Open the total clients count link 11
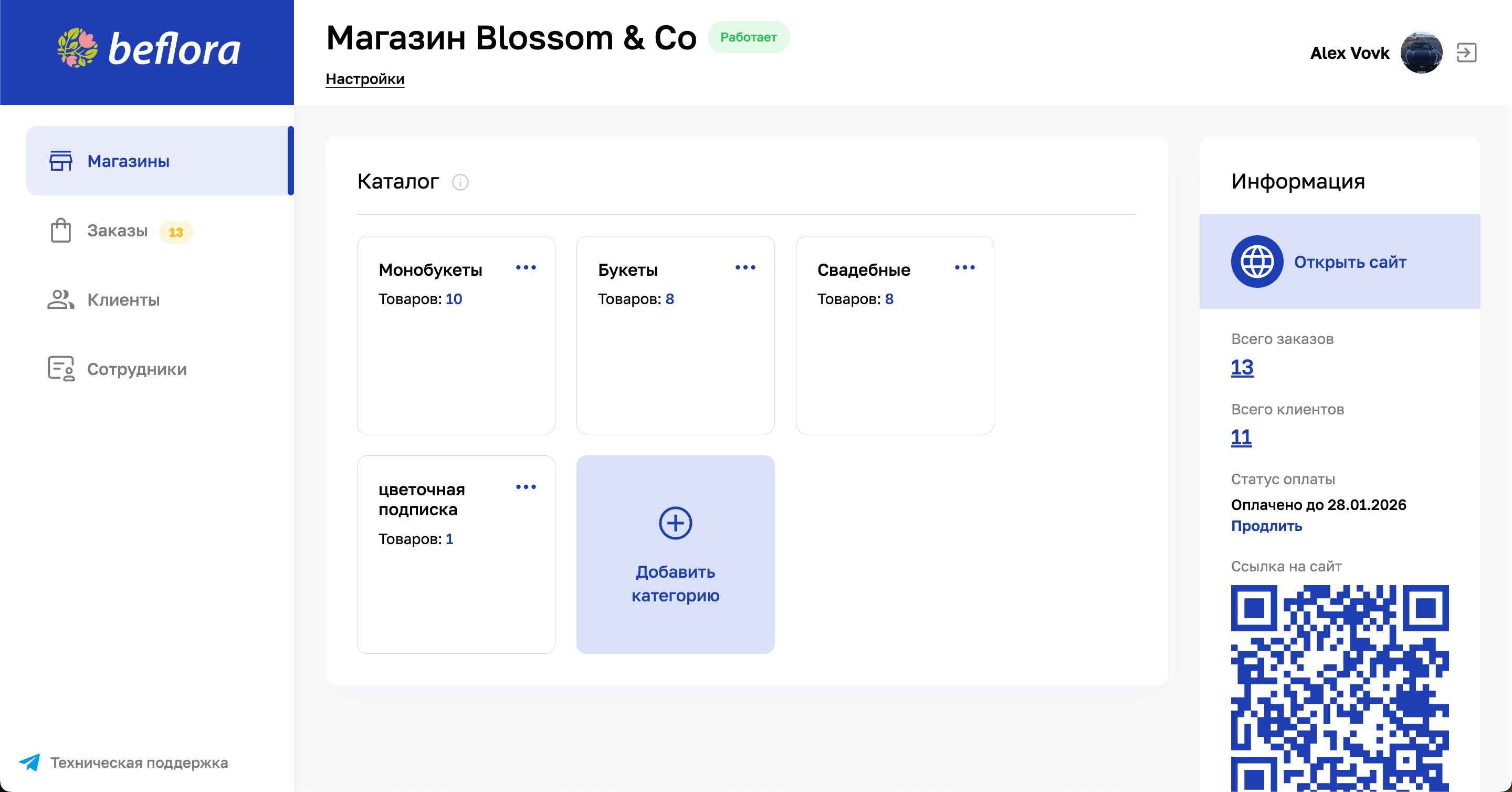This screenshot has height=792, width=1512. pyautogui.click(x=1241, y=437)
